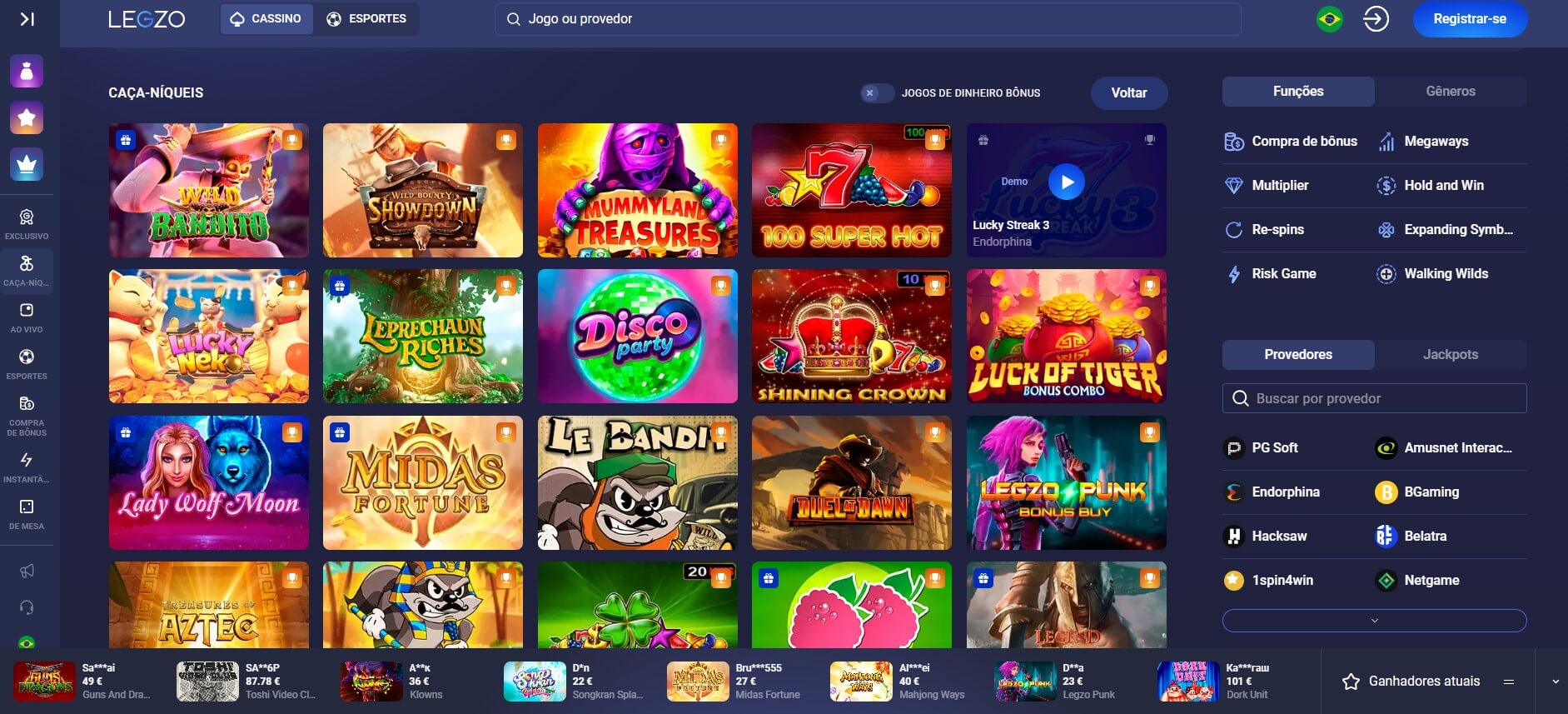Image resolution: width=1568 pixels, height=714 pixels.
Task: Open the Shining Crown game tile
Action: [x=851, y=336]
